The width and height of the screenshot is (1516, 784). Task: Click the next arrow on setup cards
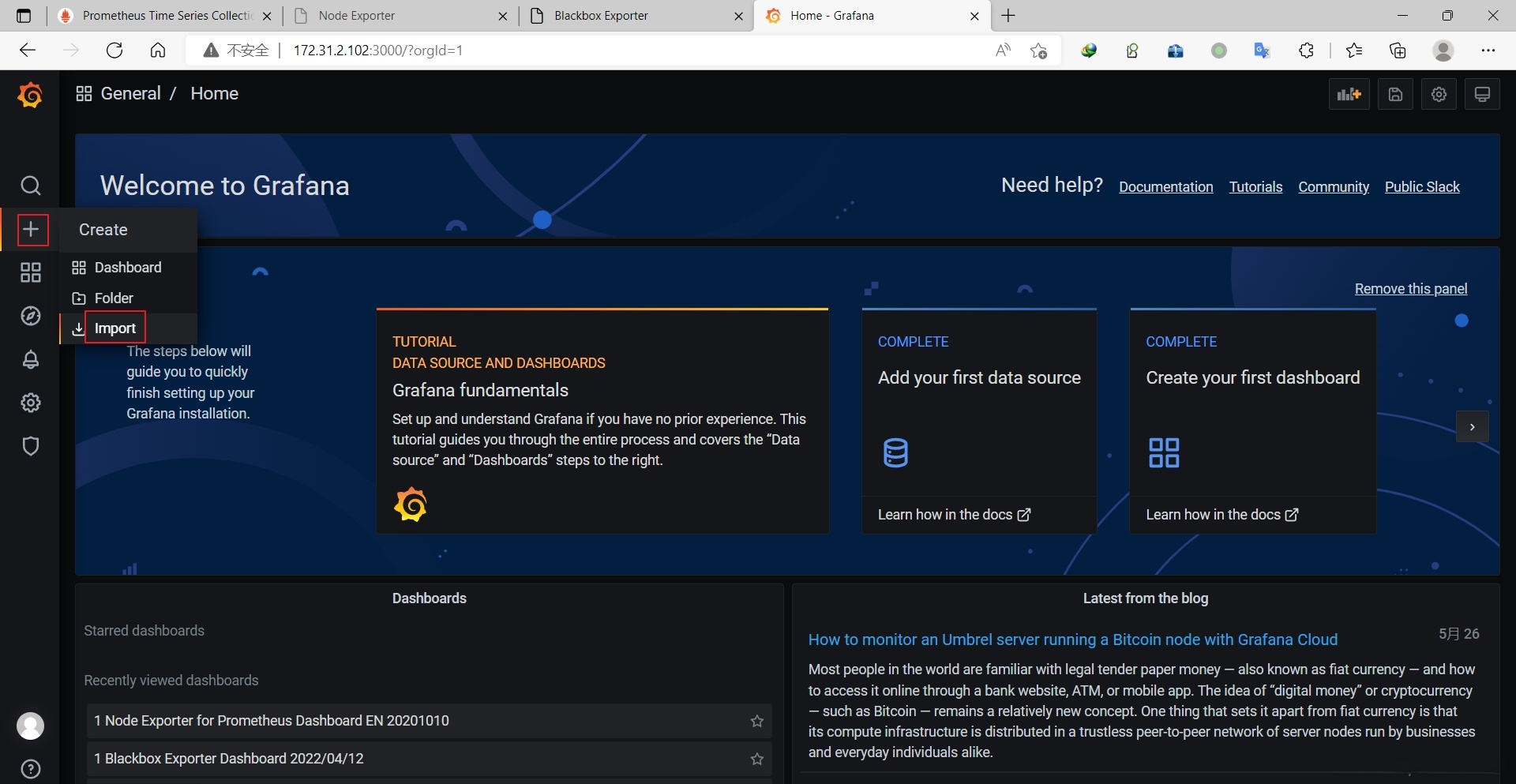tap(1473, 427)
